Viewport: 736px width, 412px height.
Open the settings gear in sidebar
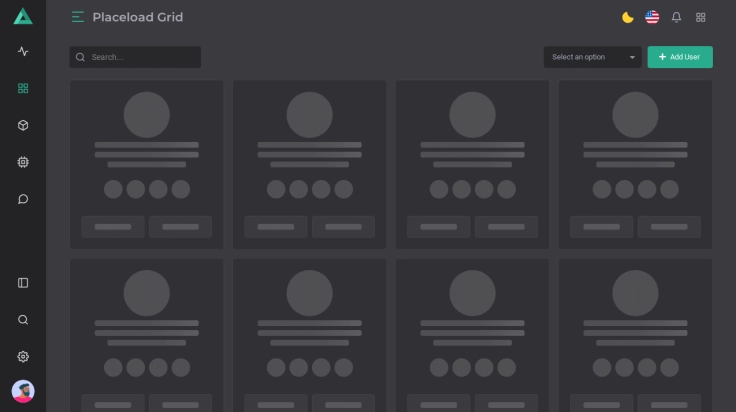(x=23, y=357)
